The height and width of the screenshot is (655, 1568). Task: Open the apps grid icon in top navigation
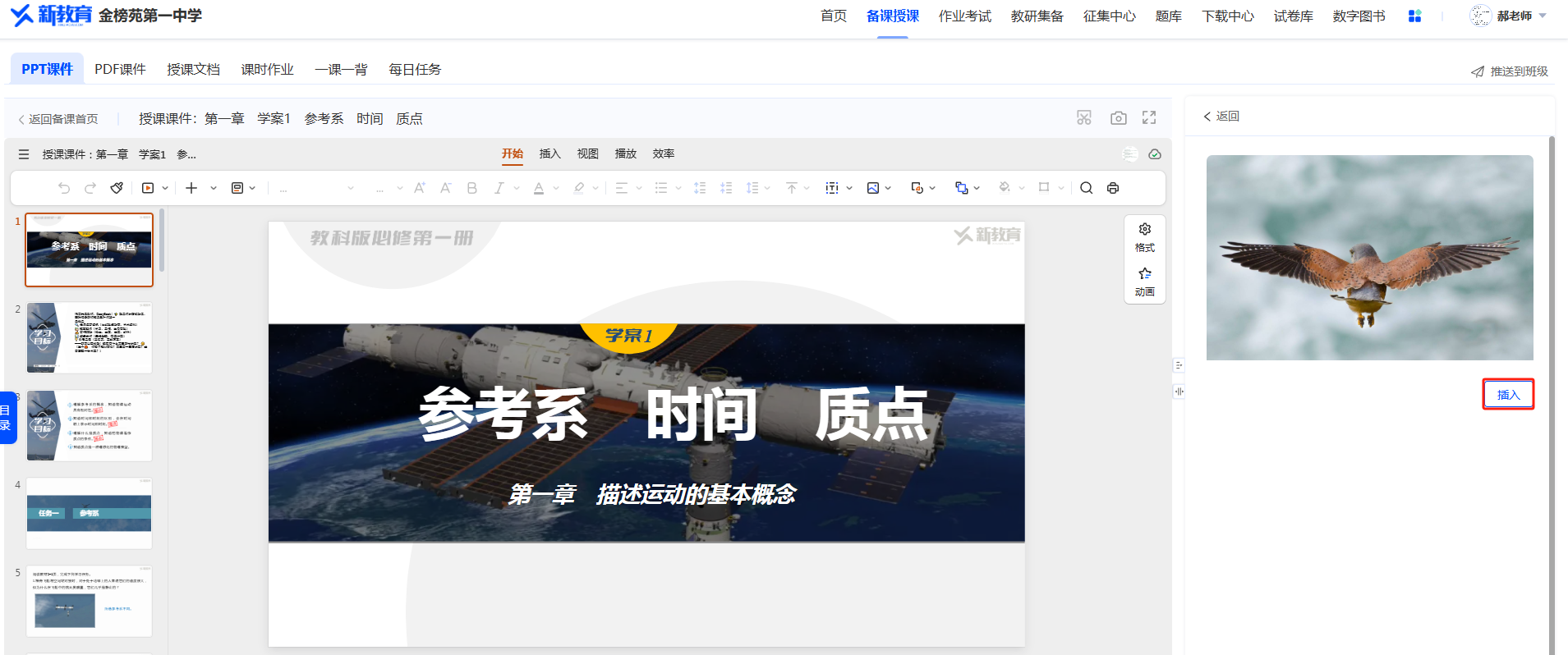pos(1414,16)
